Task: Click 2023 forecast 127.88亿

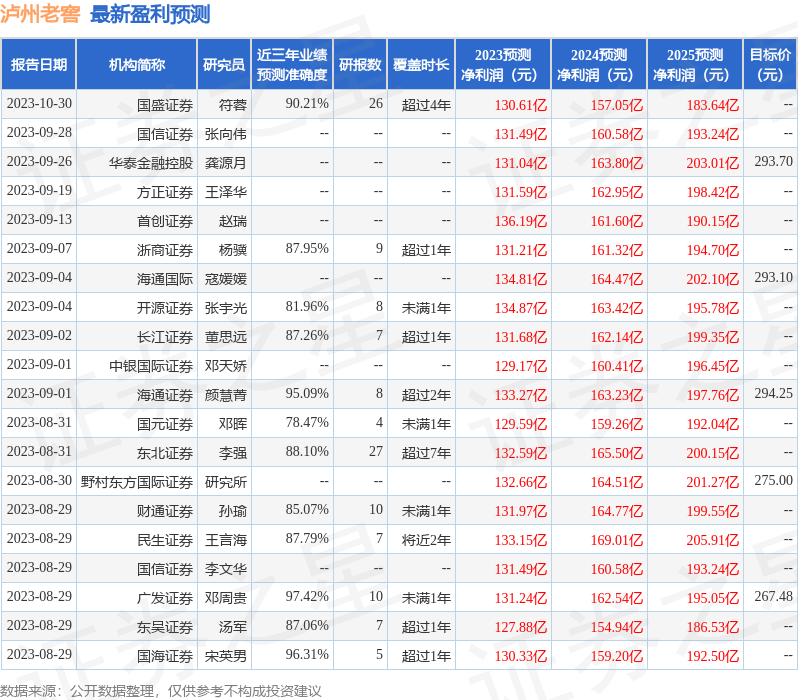Action: click(x=521, y=628)
